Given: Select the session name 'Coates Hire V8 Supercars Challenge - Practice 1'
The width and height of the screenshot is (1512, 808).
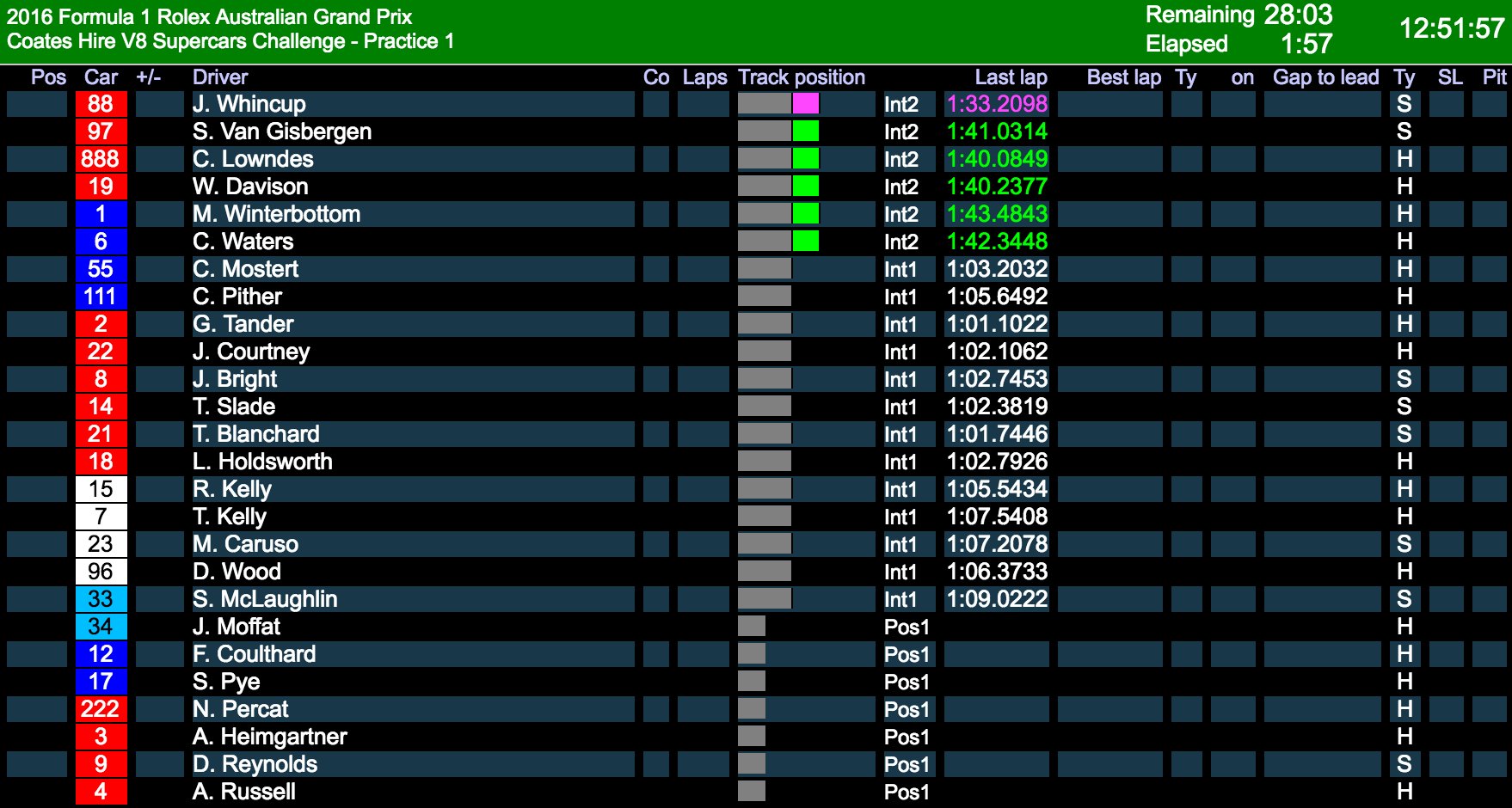Looking at the screenshot, I should (x=230, y=41).
